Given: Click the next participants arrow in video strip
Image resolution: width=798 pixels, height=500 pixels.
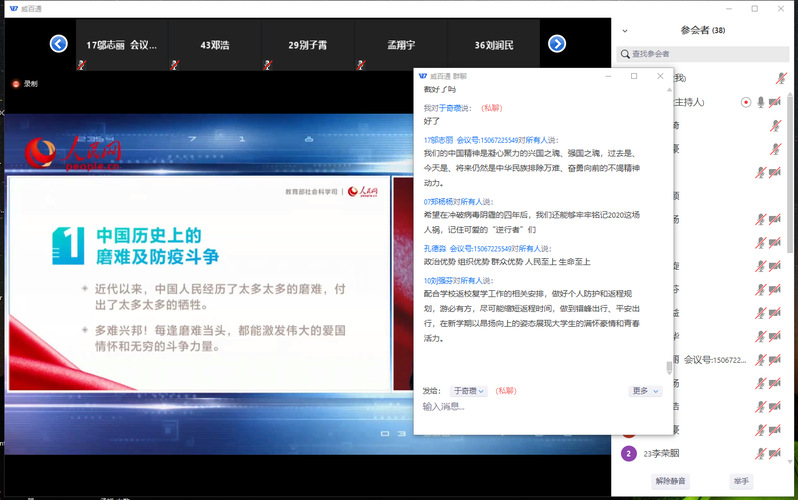Looking at the screenshot, I should [557, 44].
